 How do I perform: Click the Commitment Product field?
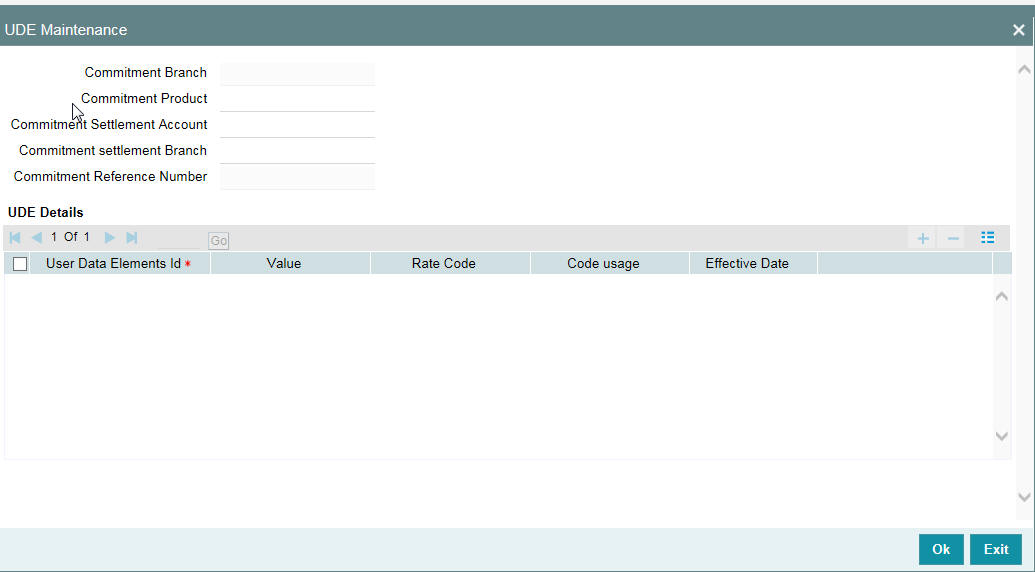click(x=298, y=100)
